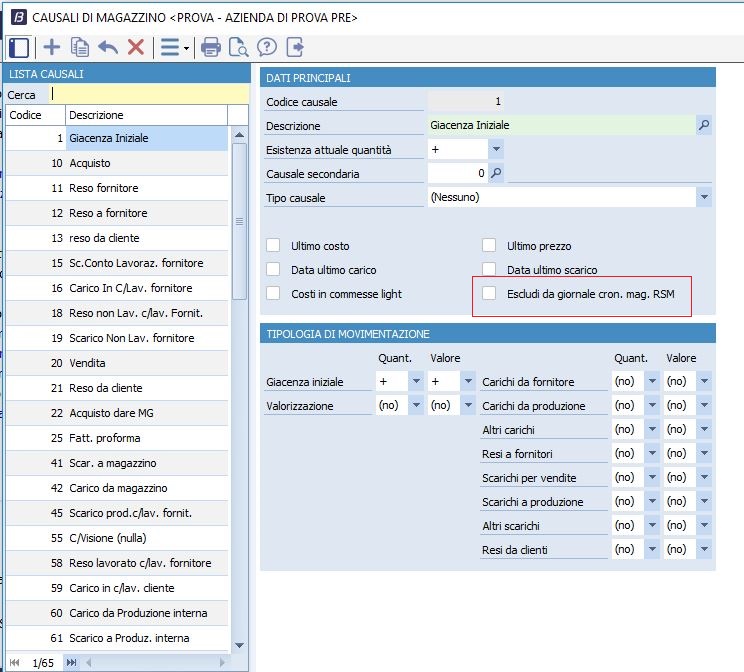The height and width of the screenshot is (672, 744).
Task: Print the causali using printer icon
Action: coord(211,47)
